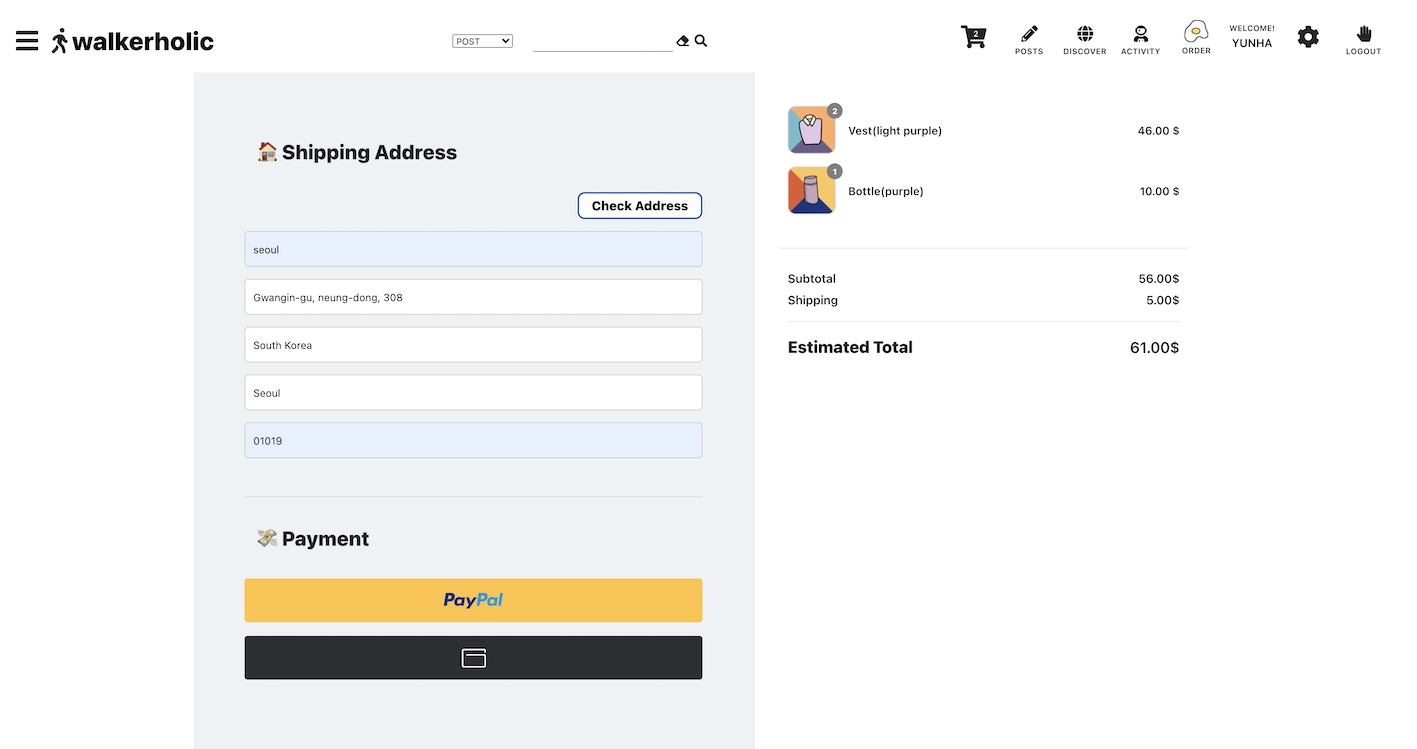
Task: Open the shopping cart
Action: (974, 38)
